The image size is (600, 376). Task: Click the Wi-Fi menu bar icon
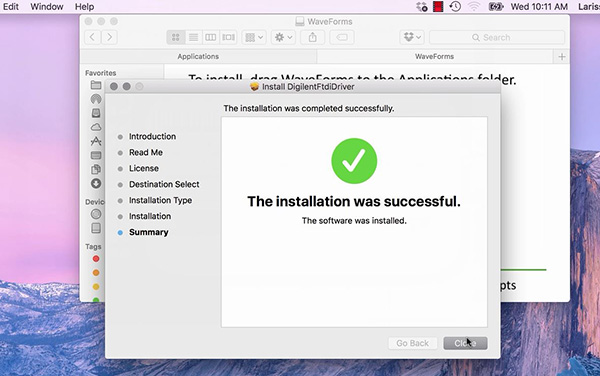coord(474,7)
